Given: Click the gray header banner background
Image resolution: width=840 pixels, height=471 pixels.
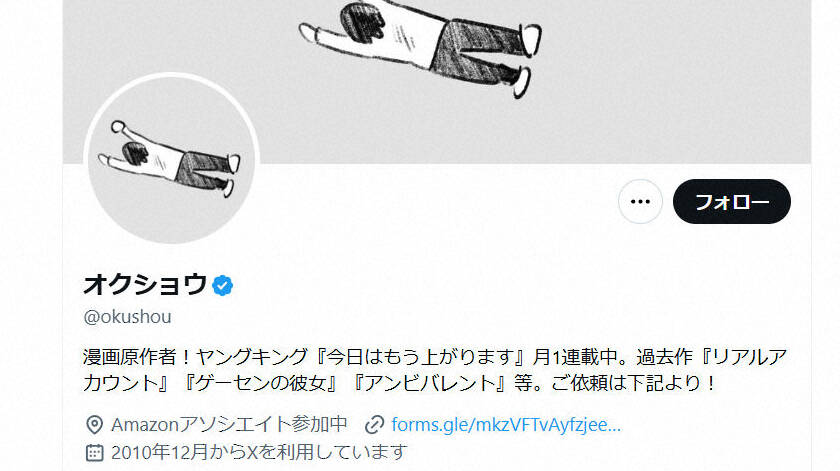Looking at the screenshot, I should [670, 80].
